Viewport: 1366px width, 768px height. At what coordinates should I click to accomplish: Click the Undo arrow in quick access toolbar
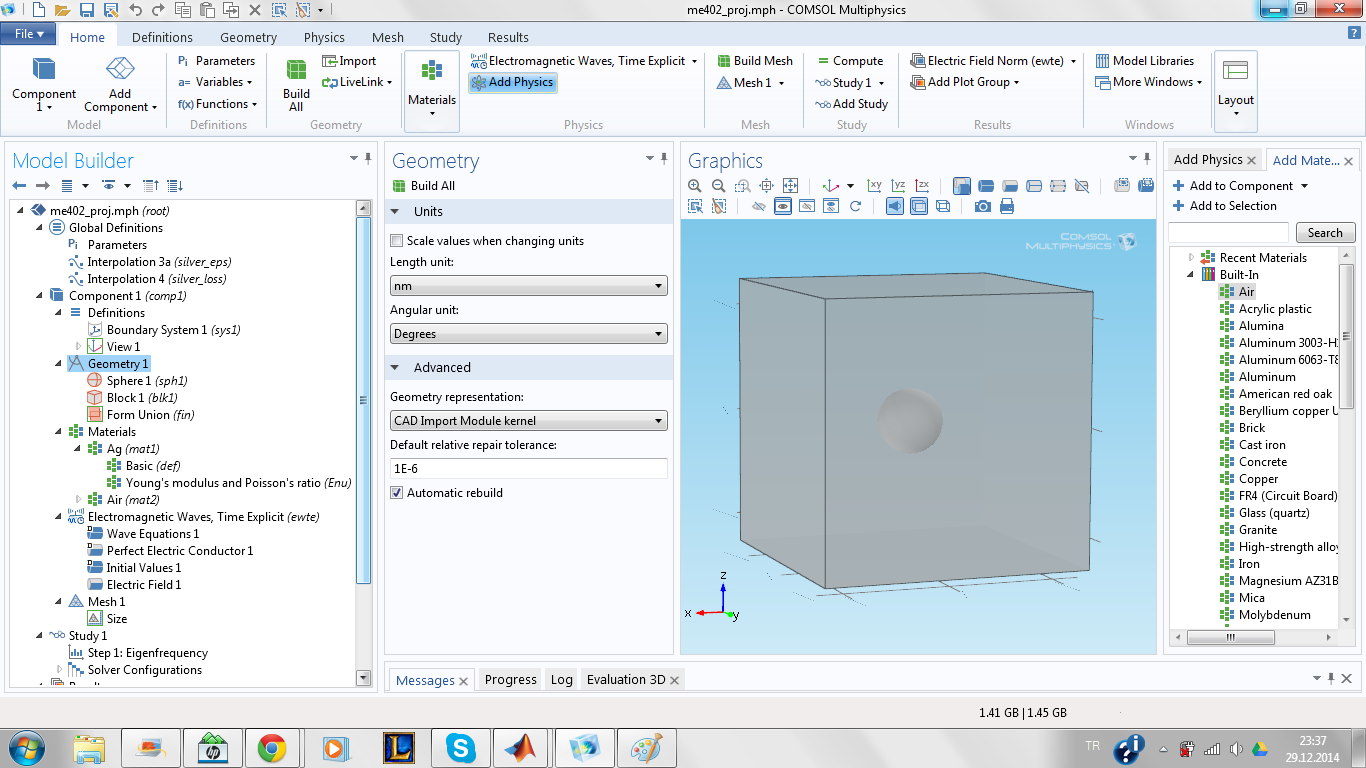[135, 10]
